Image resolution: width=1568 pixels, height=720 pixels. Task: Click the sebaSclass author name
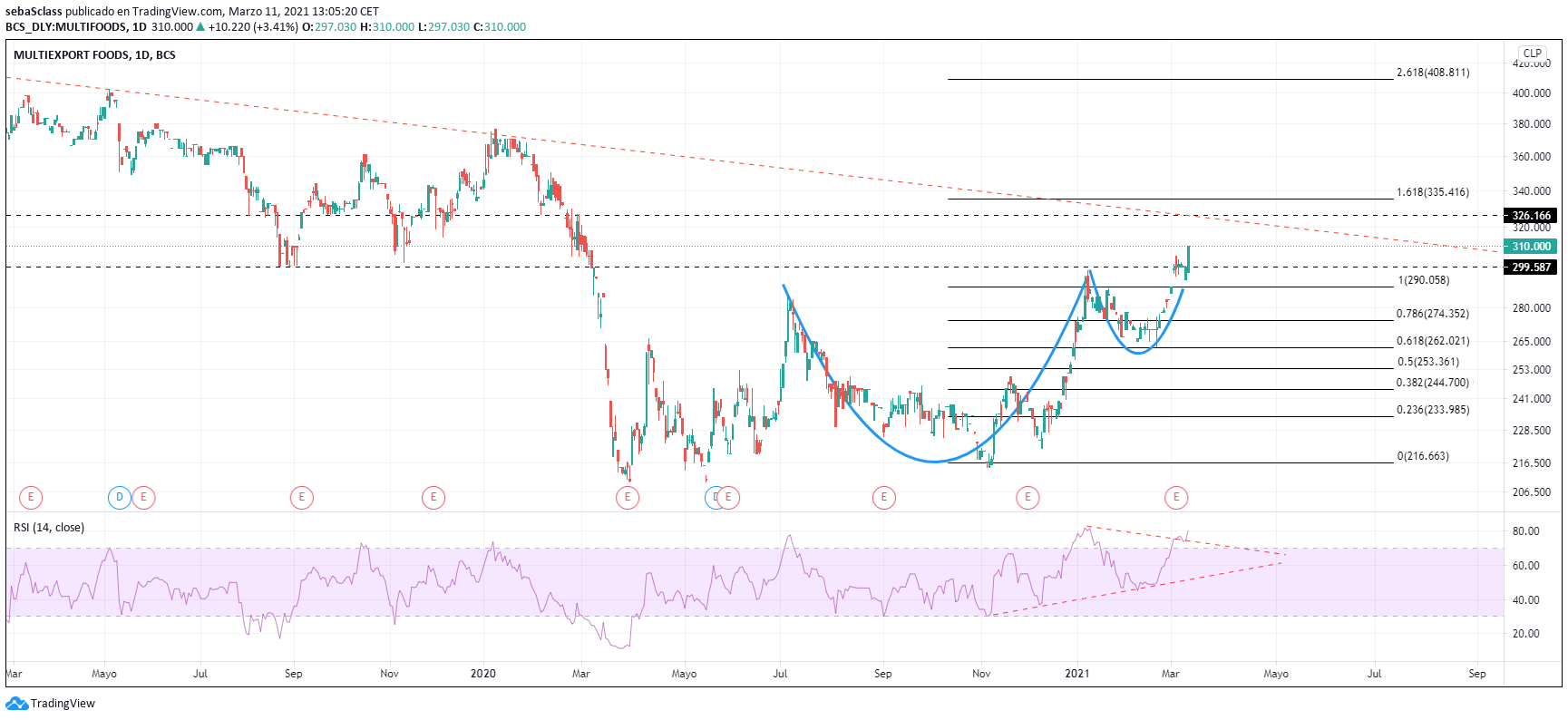[x=34, y=12]
